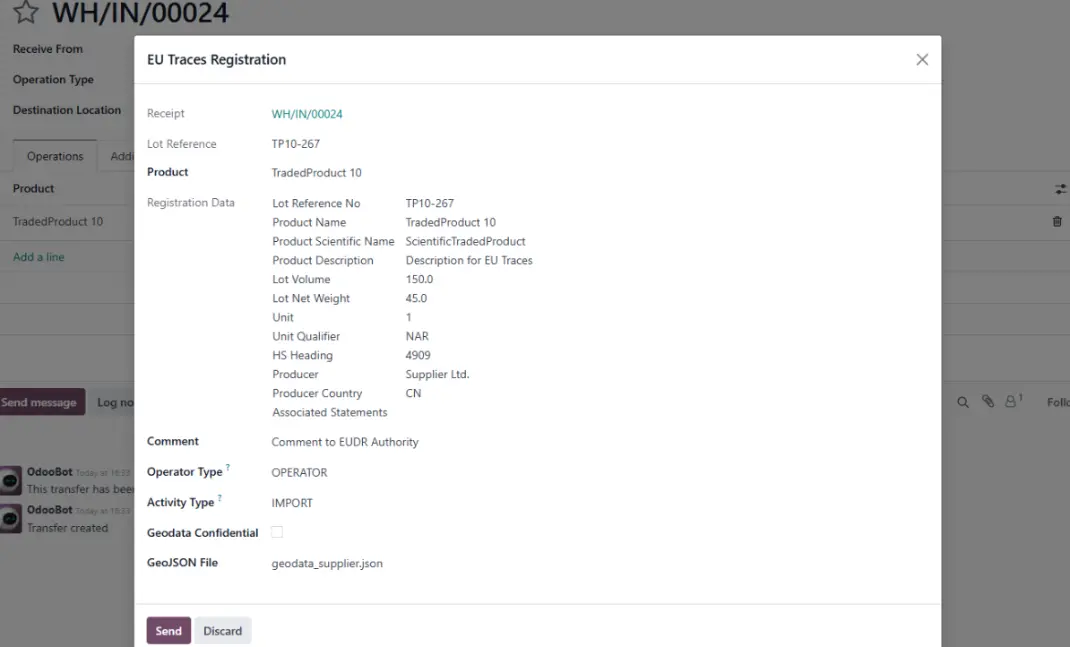This screenshot has height=647, width=1070.
Task: Click the chatter search magnifier icon
Action: click(x=963, y=402)
